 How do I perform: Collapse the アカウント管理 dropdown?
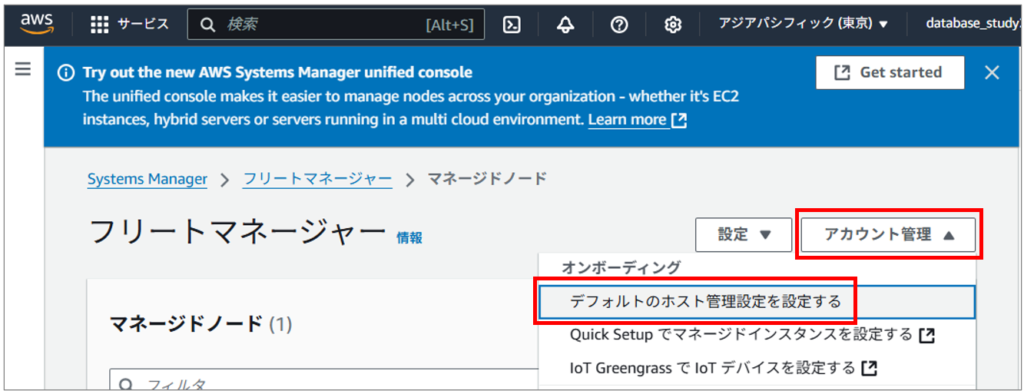tap(889, 235)
